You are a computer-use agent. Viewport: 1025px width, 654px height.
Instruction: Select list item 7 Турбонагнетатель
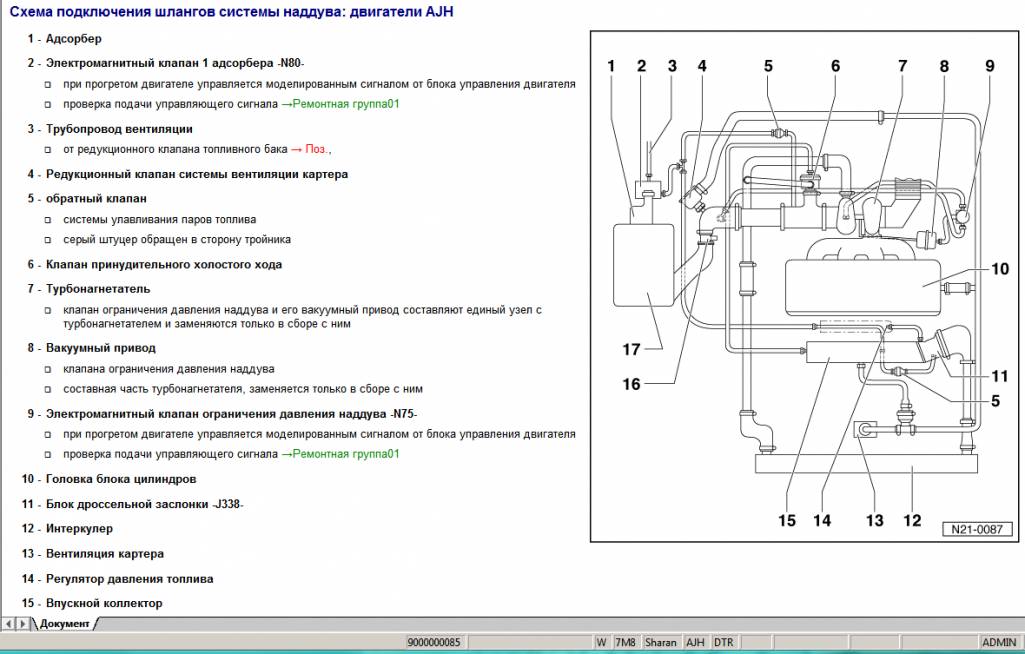98,289
